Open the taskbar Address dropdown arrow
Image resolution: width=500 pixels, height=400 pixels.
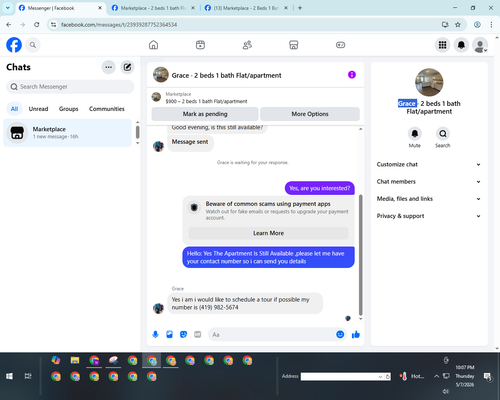(380, 377)
